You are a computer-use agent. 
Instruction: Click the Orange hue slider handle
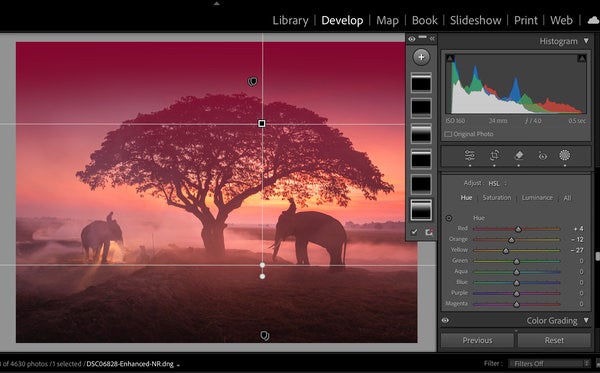pos(511,240)
